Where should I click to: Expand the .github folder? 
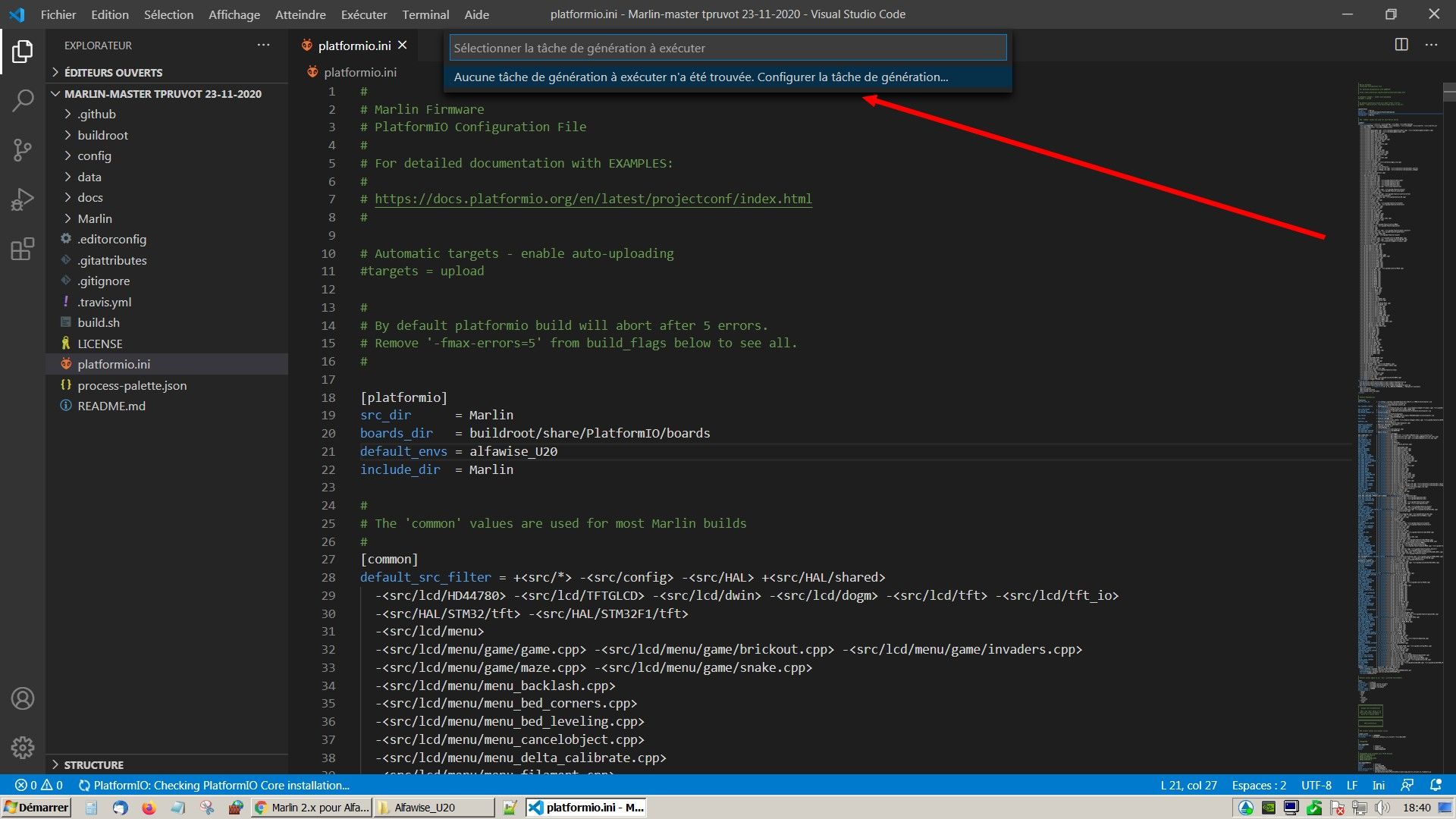[x=167, y=114]
